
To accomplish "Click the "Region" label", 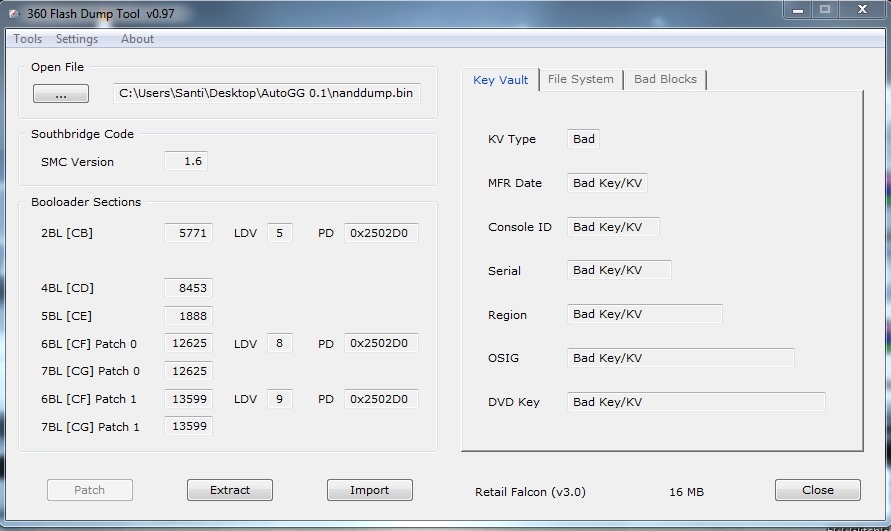I will (507, 315).
